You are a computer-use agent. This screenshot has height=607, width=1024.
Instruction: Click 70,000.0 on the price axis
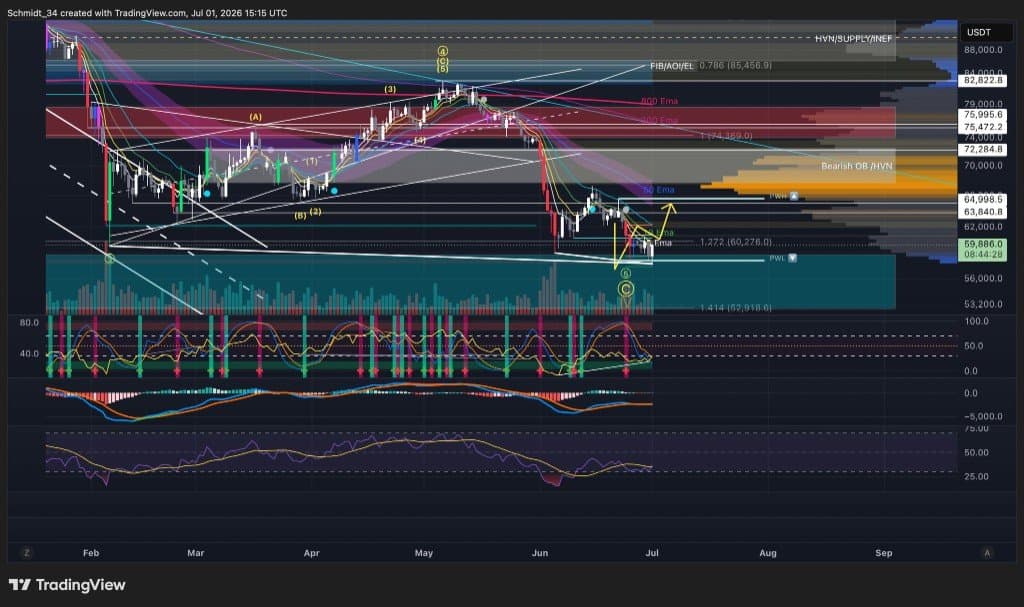tap(983, 165)
